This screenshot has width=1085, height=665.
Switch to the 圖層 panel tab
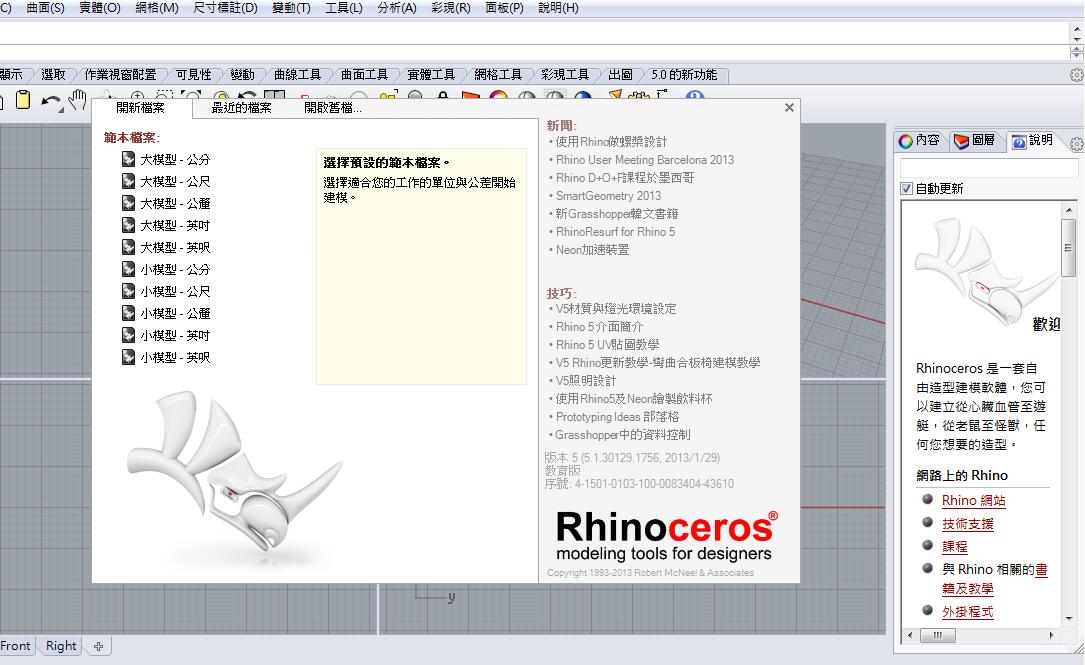pyautogui.click(x=974, y=140)
